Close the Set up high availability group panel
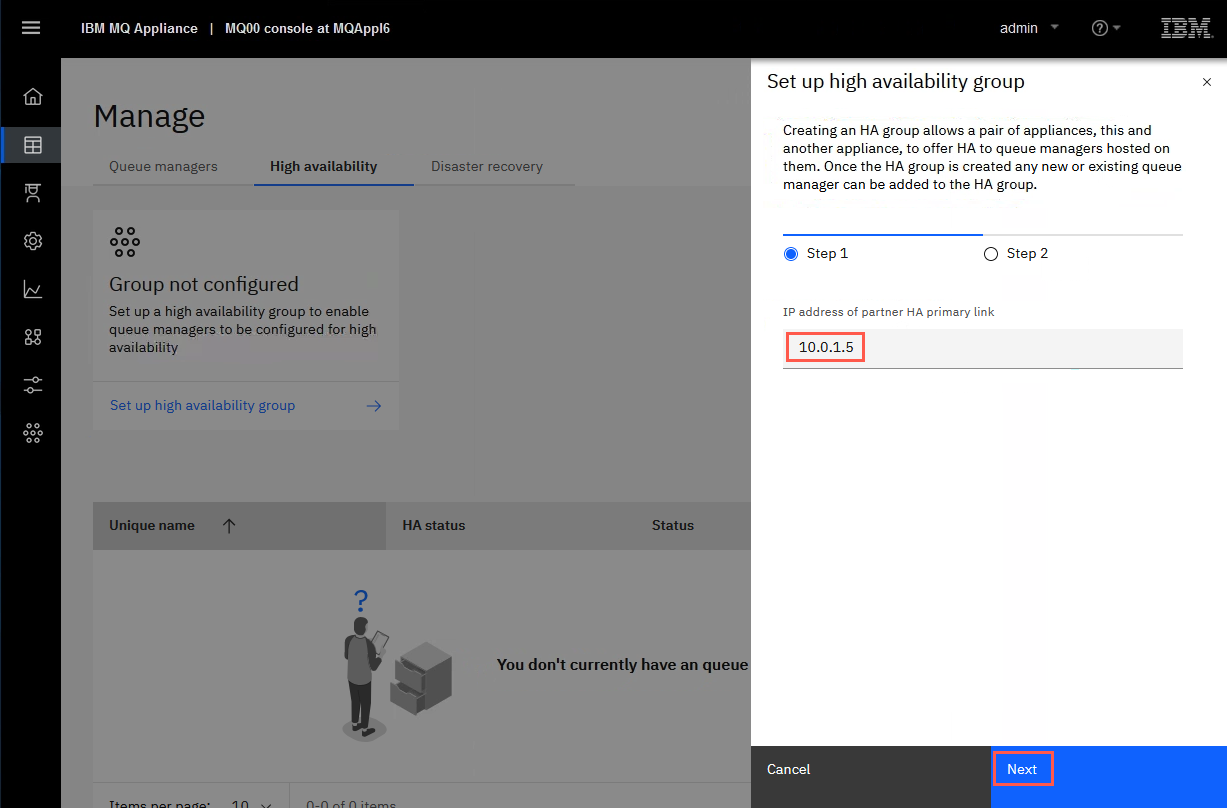Screen dimensions: 1227x808 tap(1206, 82)
